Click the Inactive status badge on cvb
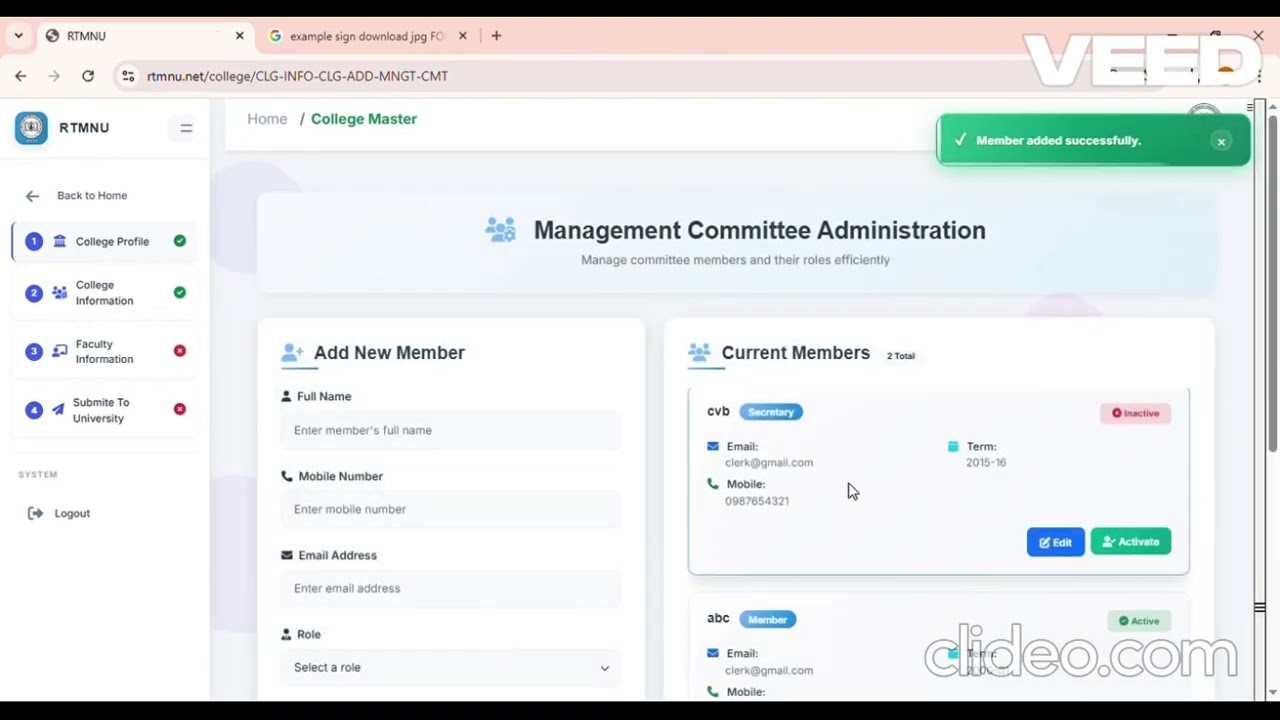1280x720 pixels. click(1135, 413)
